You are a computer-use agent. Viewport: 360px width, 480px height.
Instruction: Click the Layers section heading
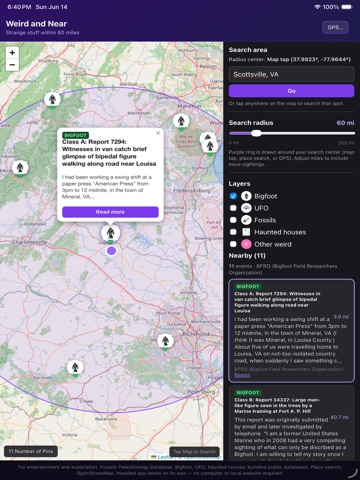[239, 184]
